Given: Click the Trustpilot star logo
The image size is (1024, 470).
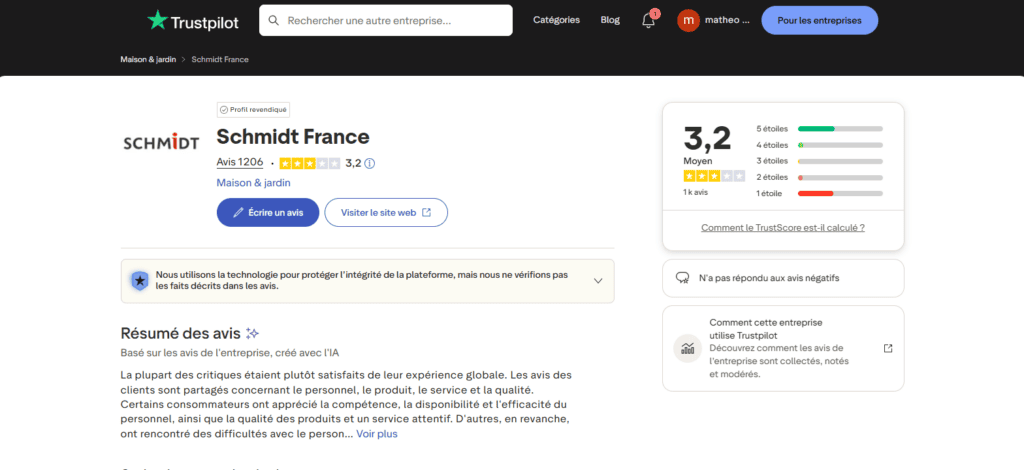Looking at the screenshot, I should [157, 20].
